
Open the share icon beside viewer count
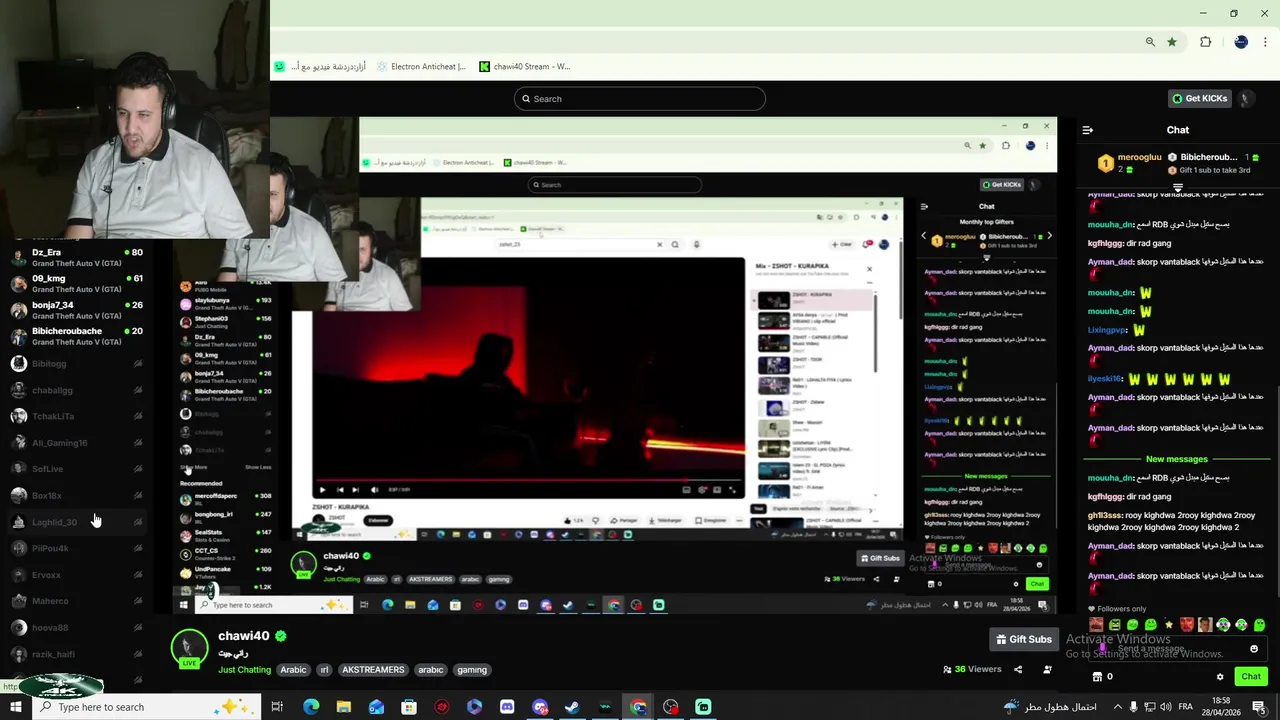click(1018, 670)
